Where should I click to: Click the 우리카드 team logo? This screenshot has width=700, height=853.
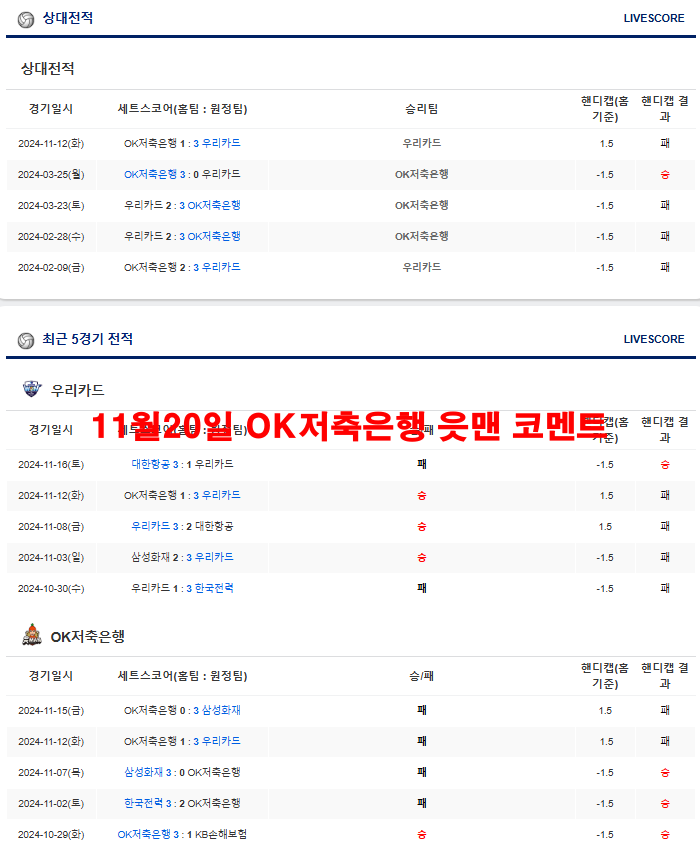pos(32,389)
